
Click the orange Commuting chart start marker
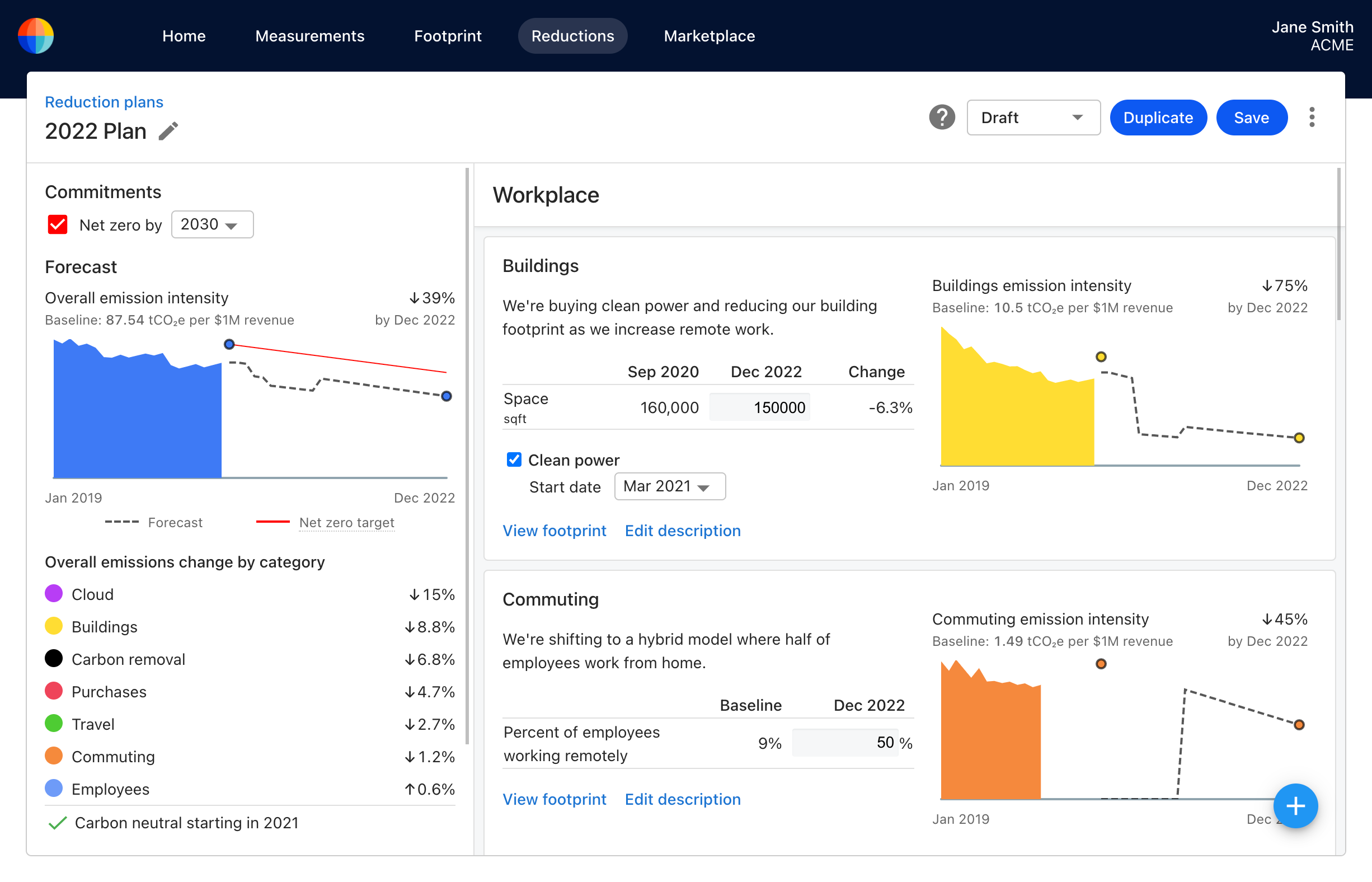(x=1101, y=664)
